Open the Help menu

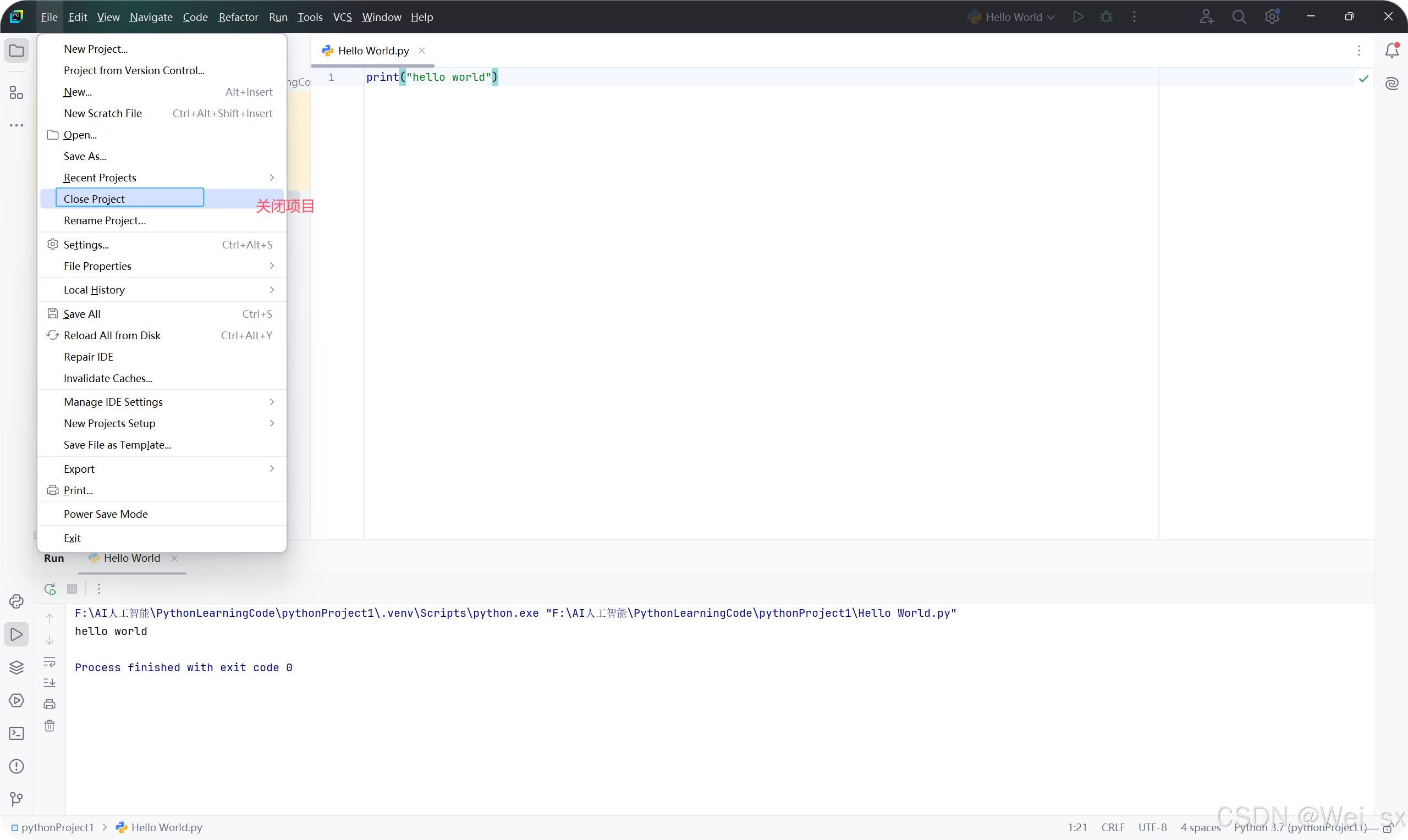tap(421, 16)
